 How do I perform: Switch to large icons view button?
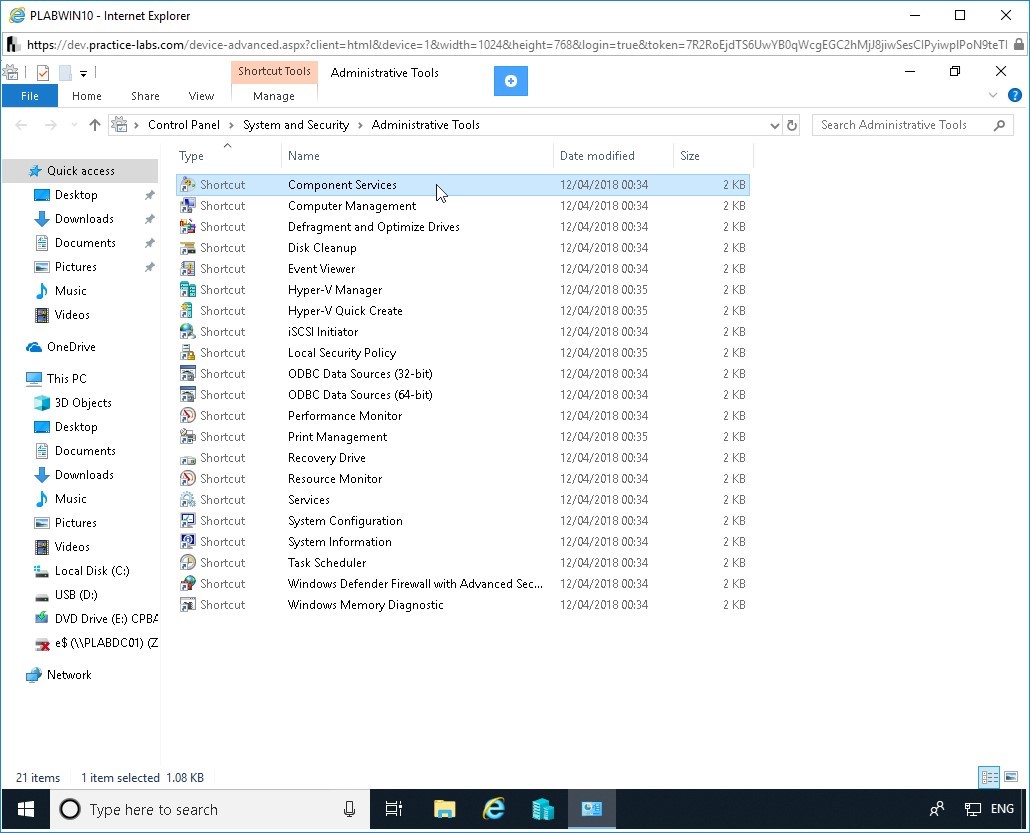1011,777
